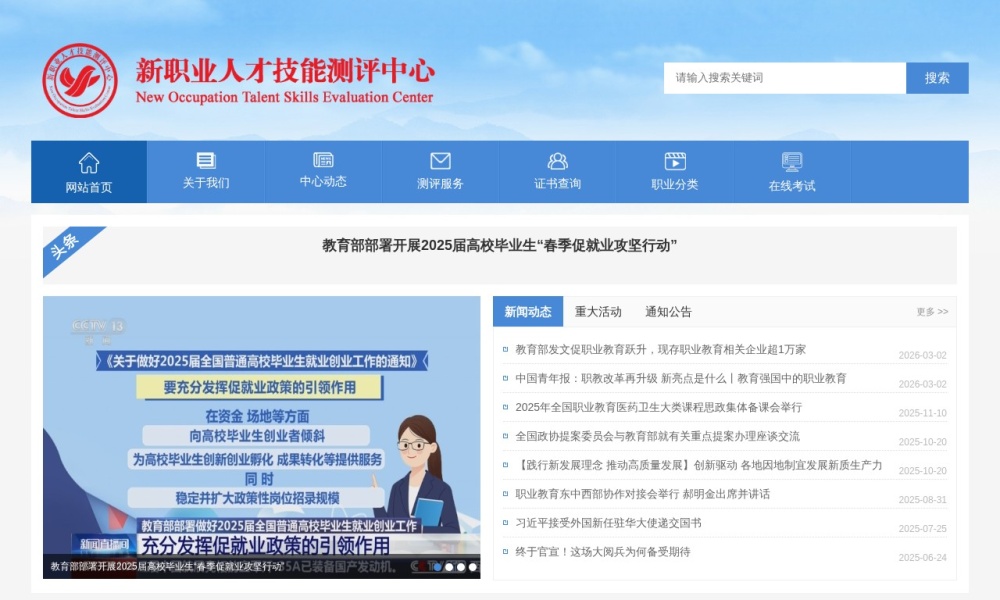Click the 中心动态 newspaper icon
The image size is (1000, 600).
coord(323,159)
